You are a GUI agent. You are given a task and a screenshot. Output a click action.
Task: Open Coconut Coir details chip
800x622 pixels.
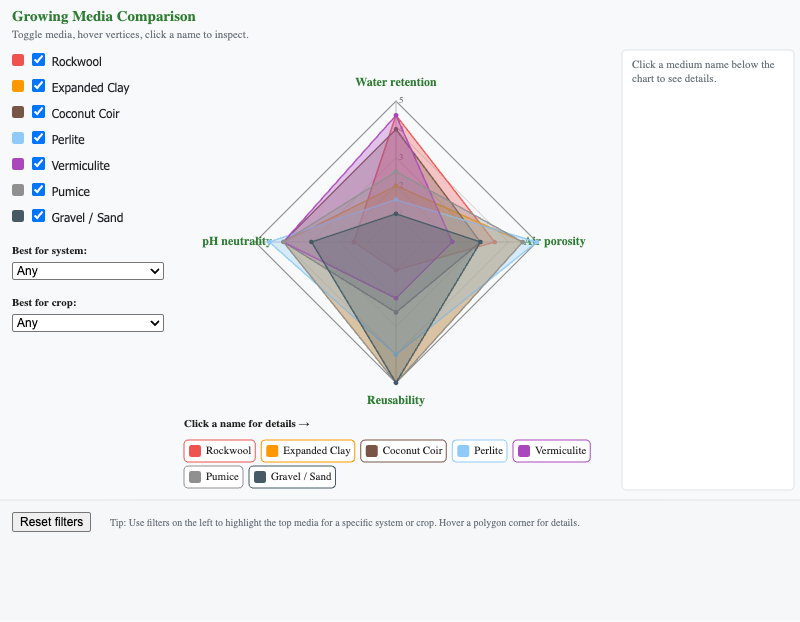tap(404, 451)
